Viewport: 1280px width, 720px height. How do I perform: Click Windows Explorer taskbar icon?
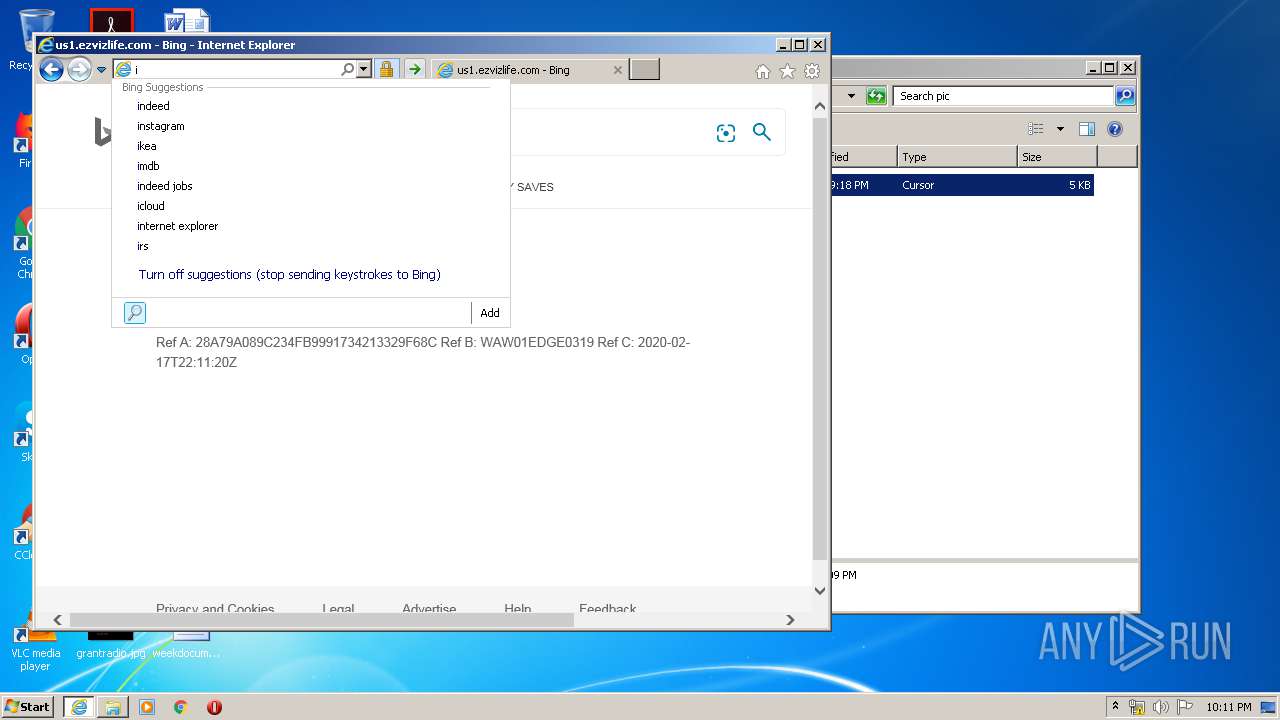click(x=113, y=707)
